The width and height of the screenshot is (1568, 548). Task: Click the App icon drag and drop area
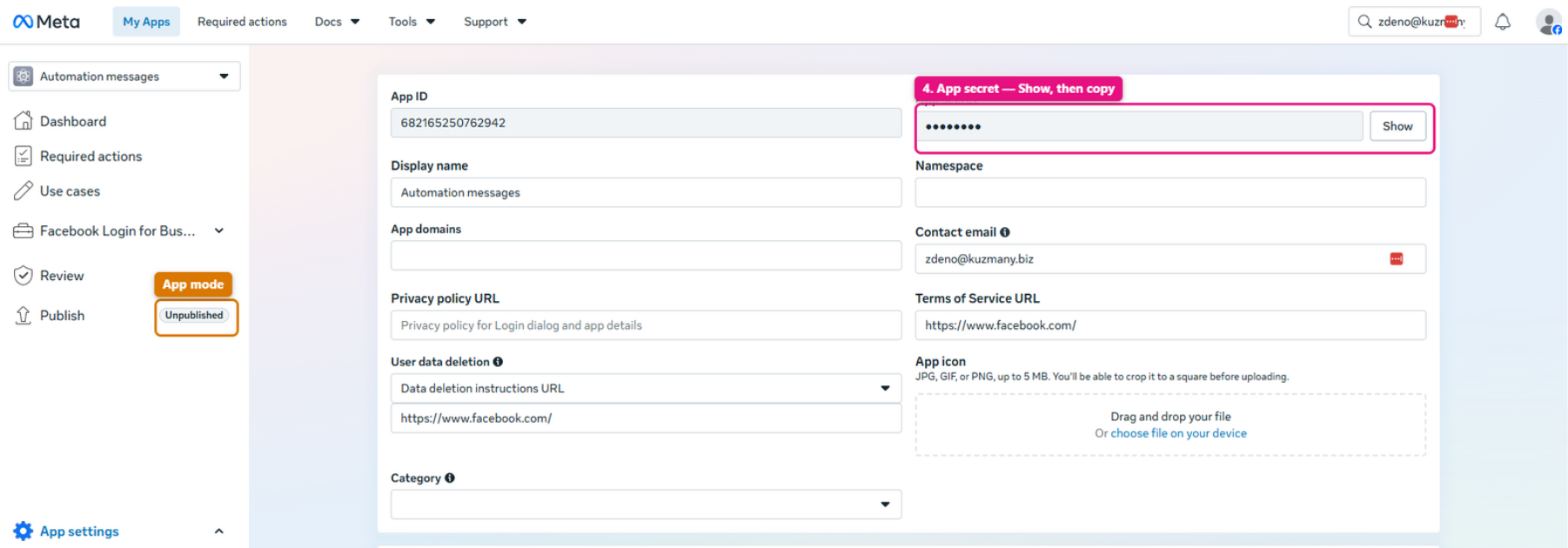[1170, 424]
